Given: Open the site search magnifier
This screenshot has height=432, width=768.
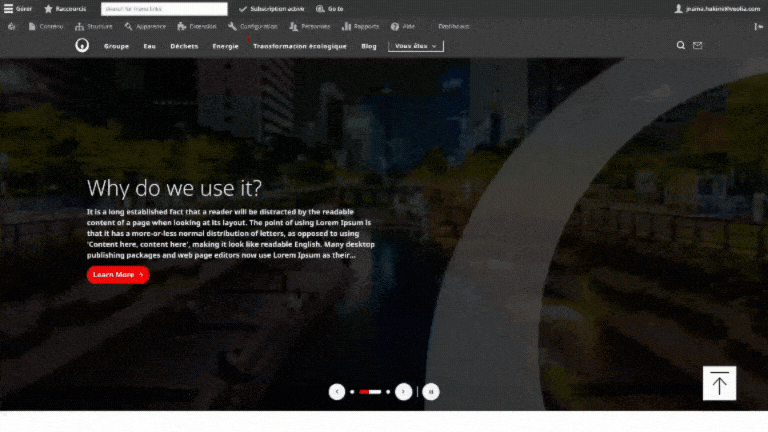Looking at the screenshot, I should click(681, 46).
